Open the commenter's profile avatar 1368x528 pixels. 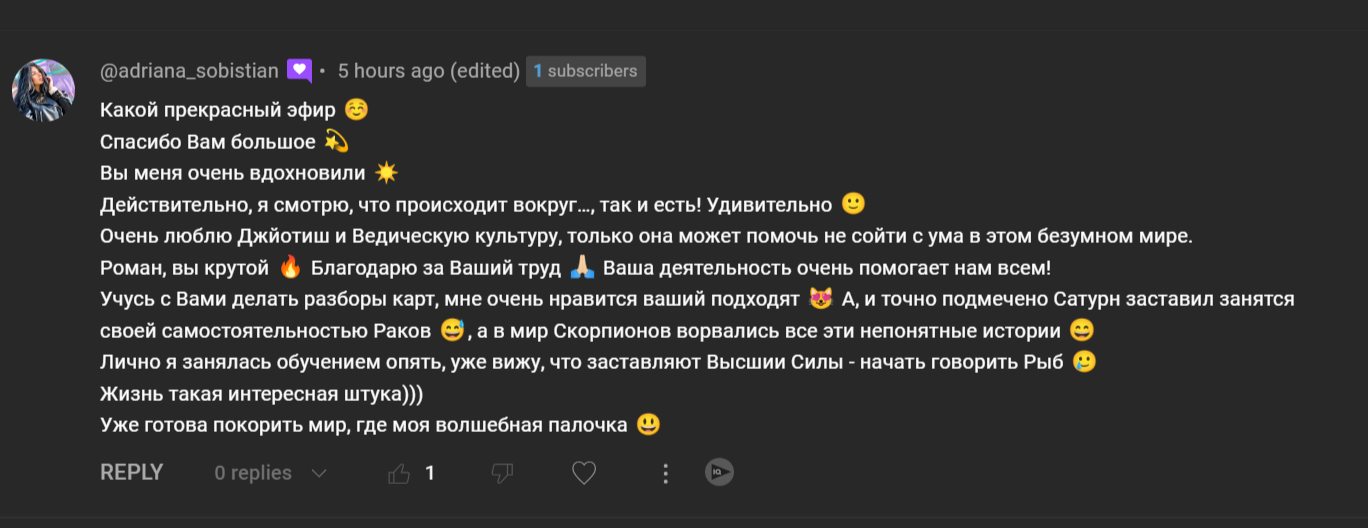[x=44, y=90]
